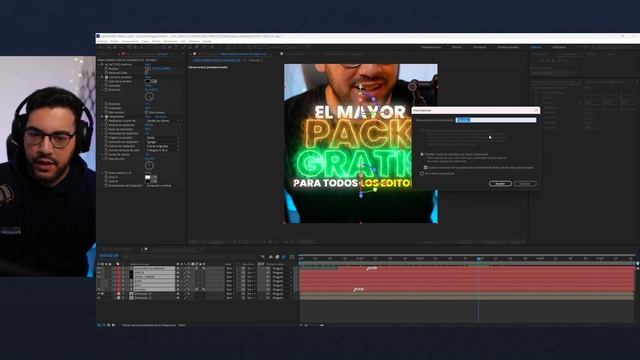Mute layer 7 audio with speaker icon

pyautogui.click(x=102, y=293)
